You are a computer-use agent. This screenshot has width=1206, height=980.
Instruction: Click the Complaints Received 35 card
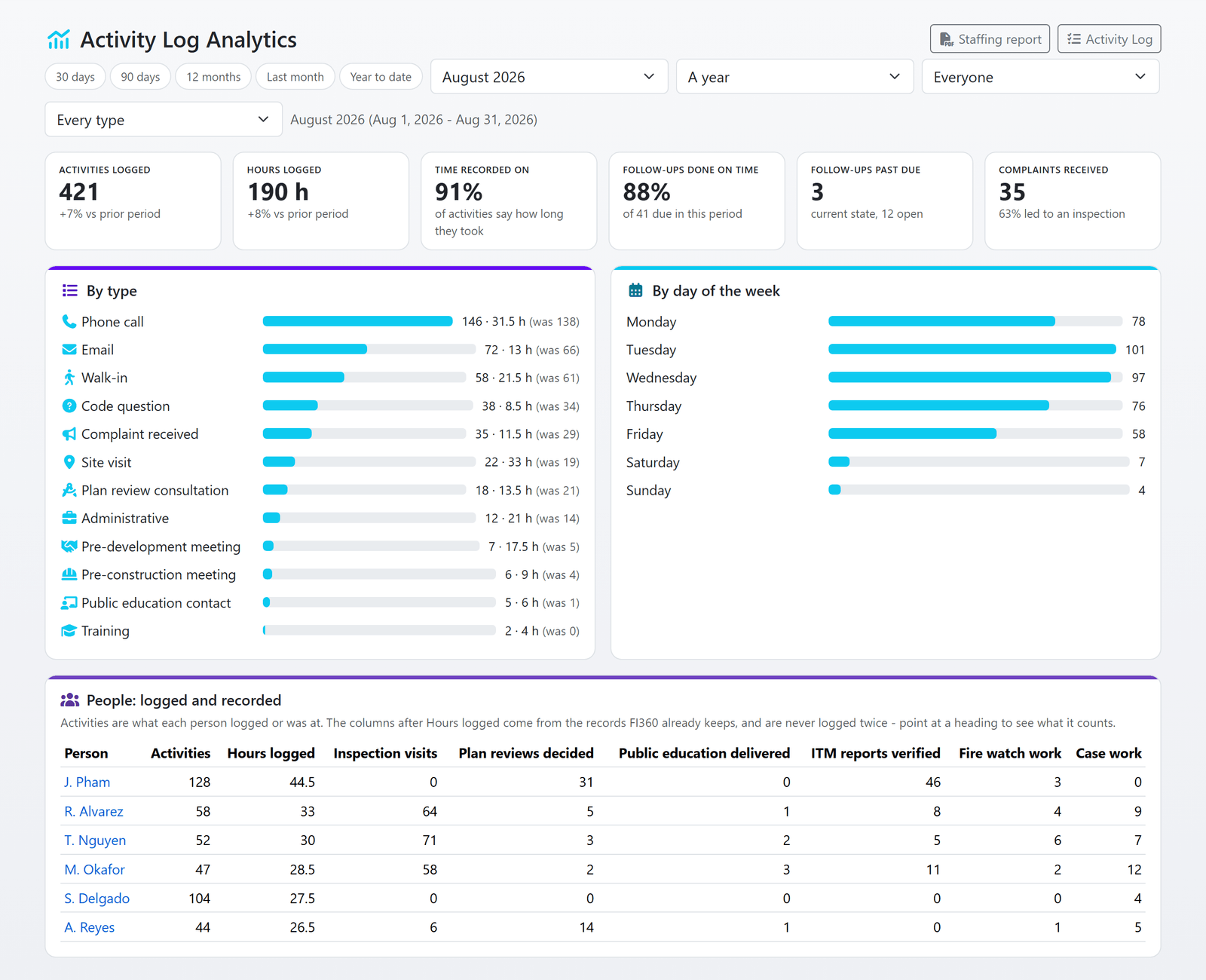click(x=1073, y=201)
